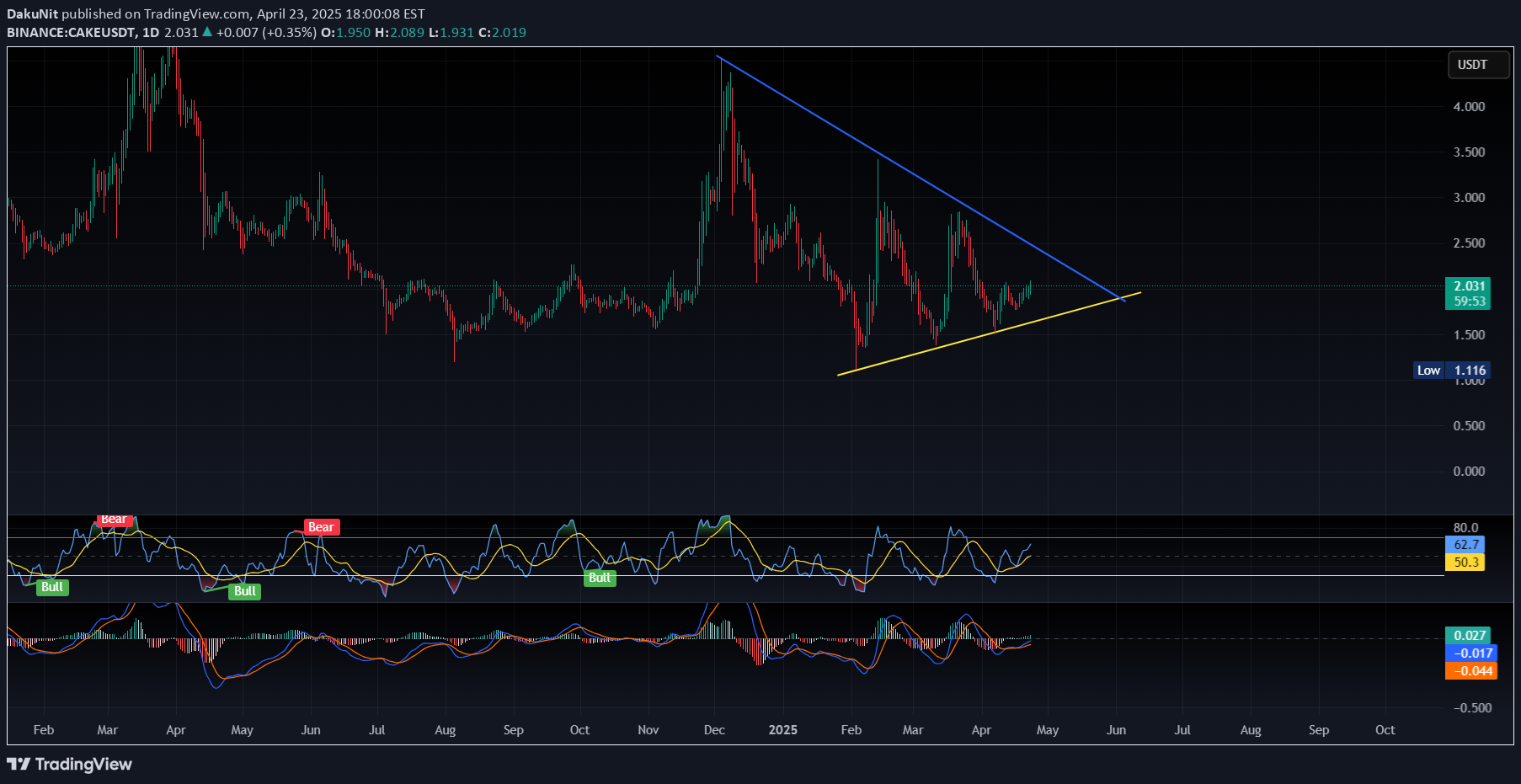Click the USDT currency button
The width and height of the screenshot is (1521, 784).
1478,65
